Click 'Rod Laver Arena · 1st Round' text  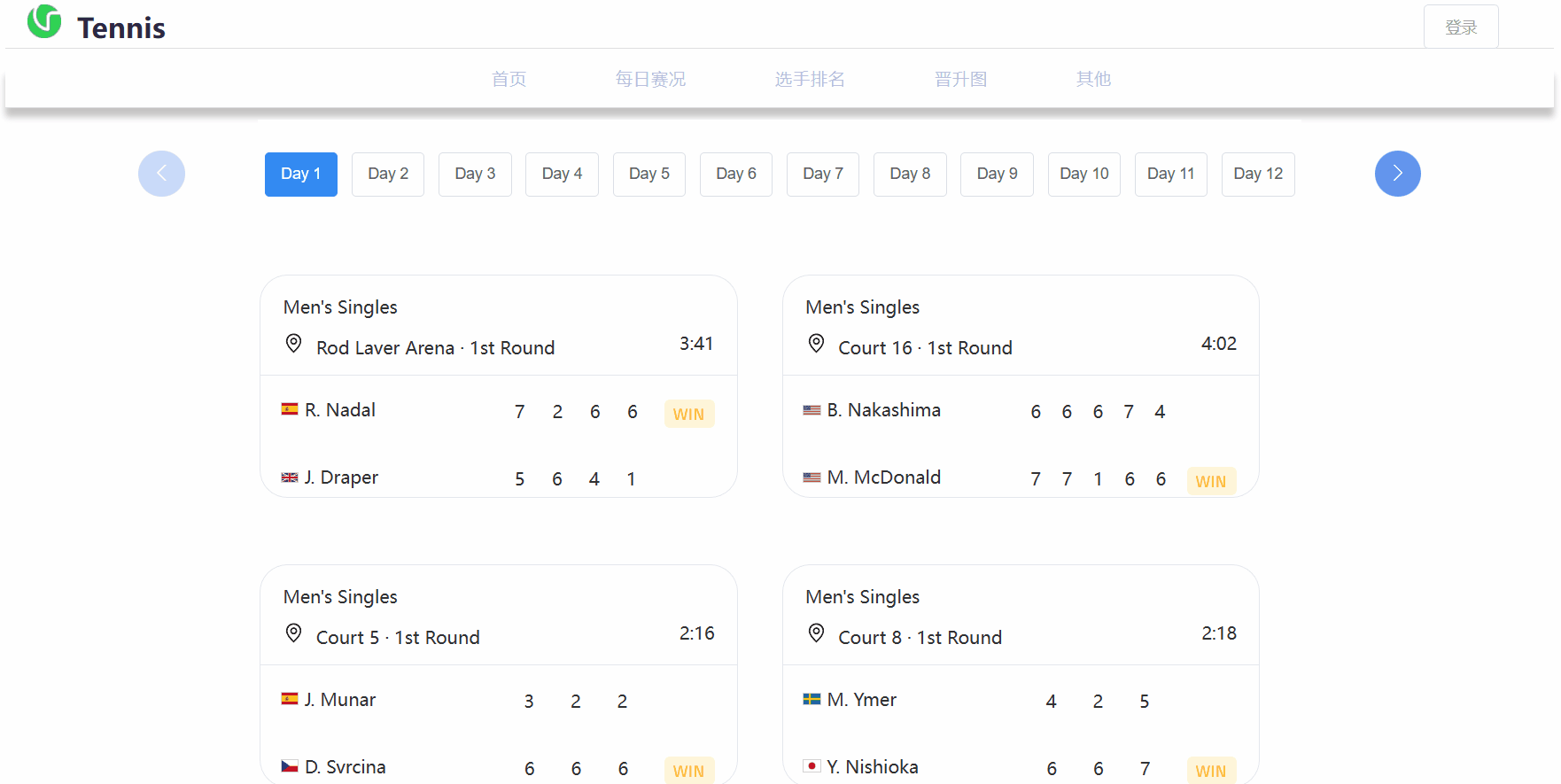pyautogui.click(x=436, y=348)
